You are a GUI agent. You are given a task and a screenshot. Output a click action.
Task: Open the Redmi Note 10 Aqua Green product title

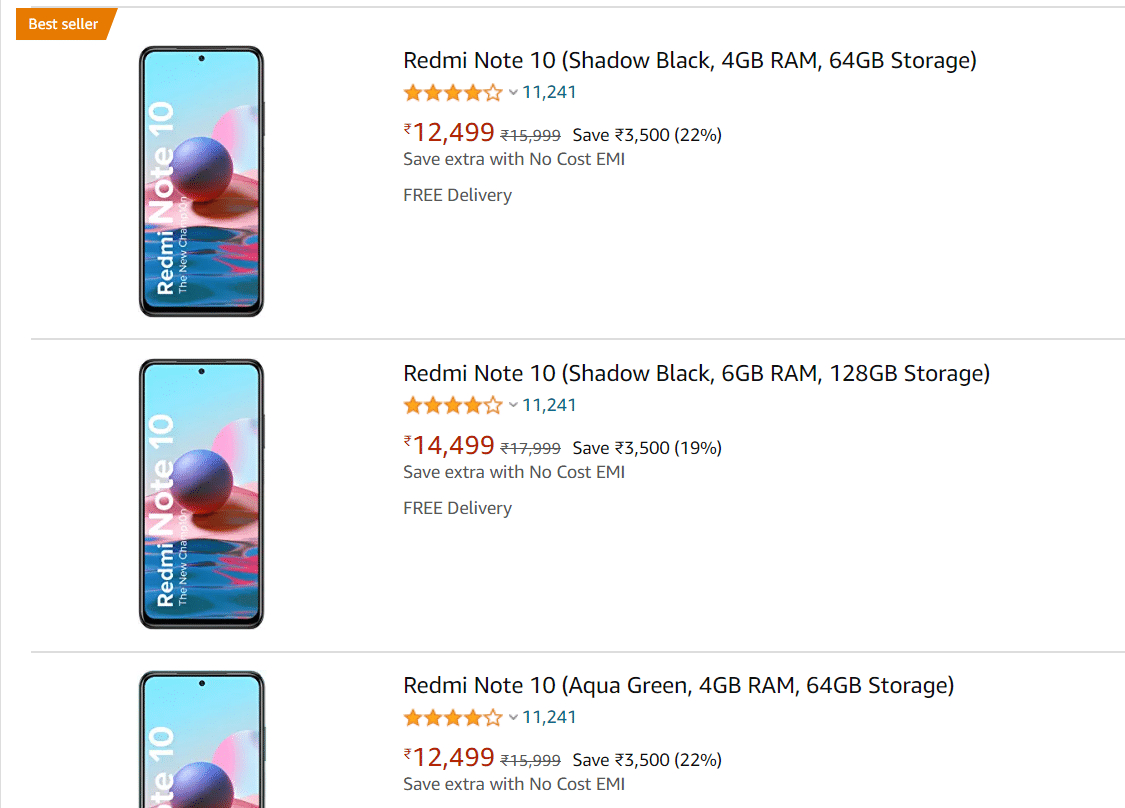[x=679, y=685]
